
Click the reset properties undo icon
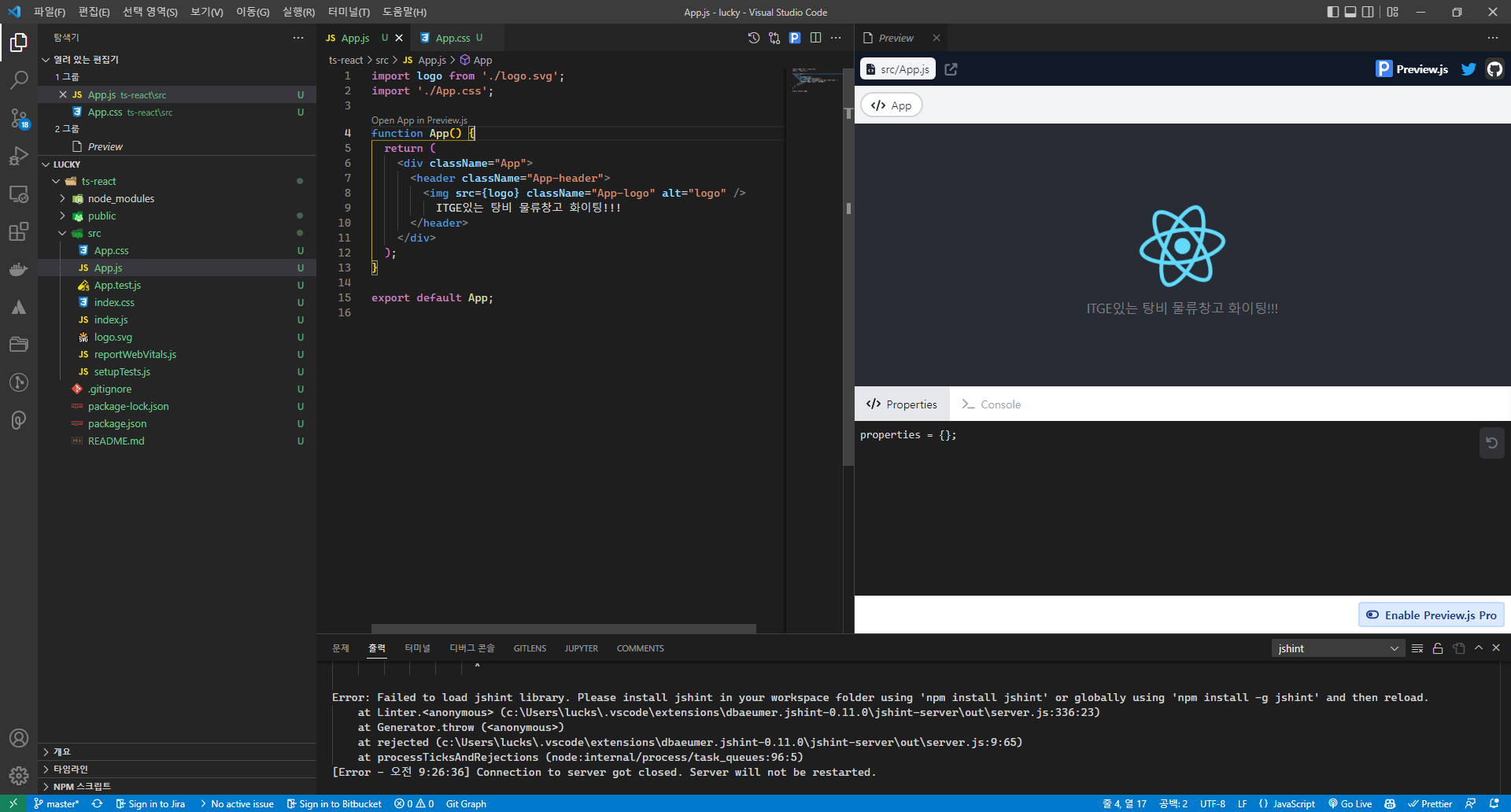[1491, 443]
